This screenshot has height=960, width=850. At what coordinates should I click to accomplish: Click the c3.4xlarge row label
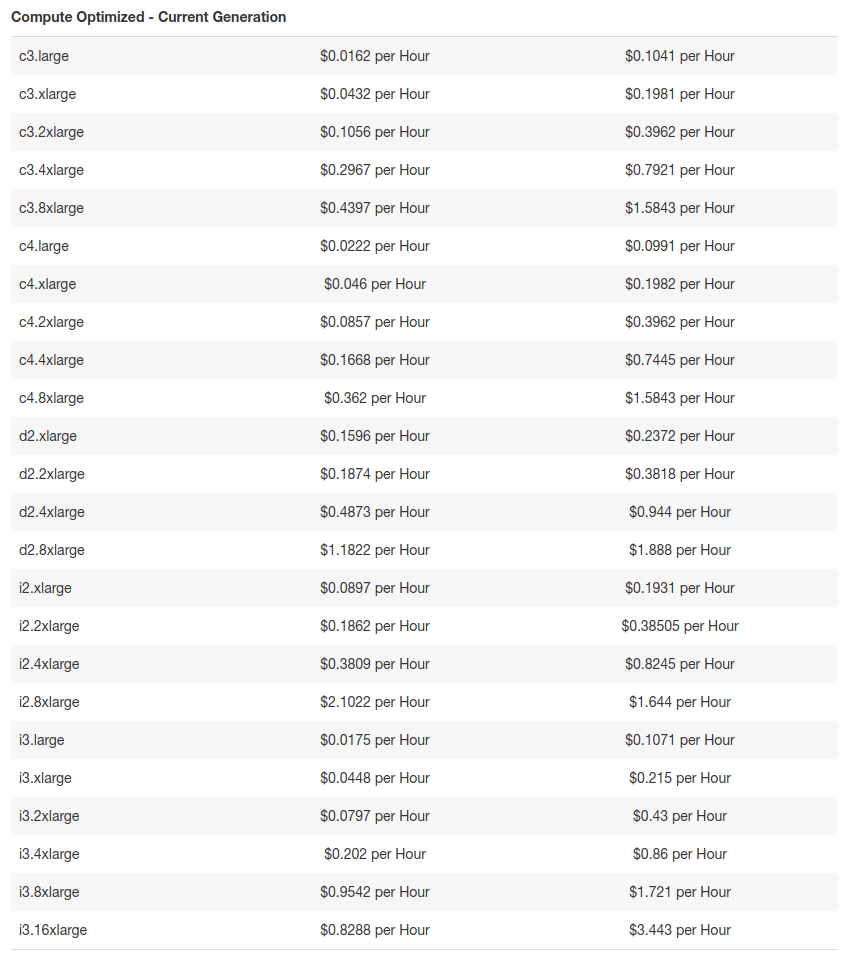tap(51, 170)
